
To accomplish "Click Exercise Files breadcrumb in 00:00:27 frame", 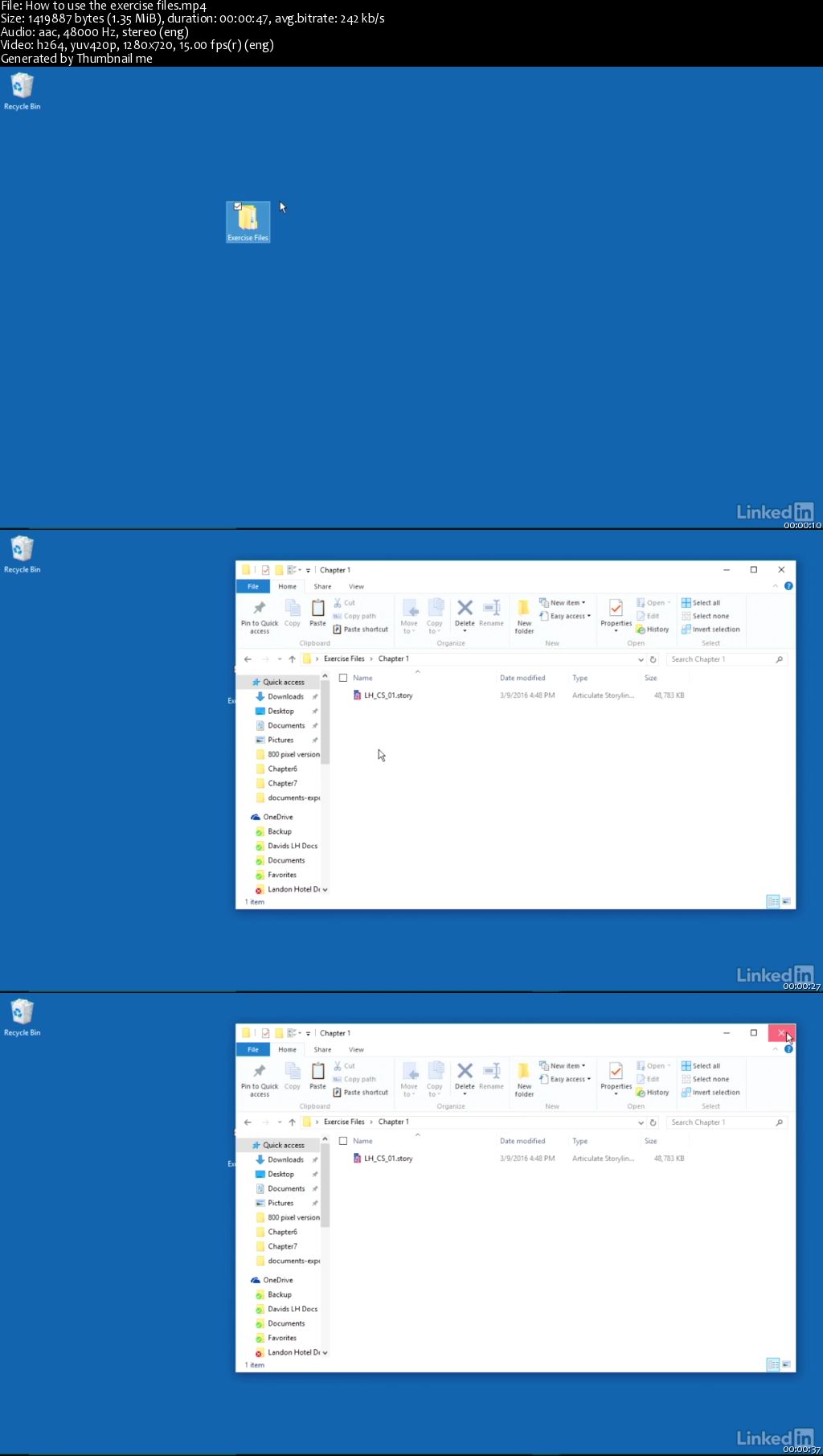I will [344, 658].
